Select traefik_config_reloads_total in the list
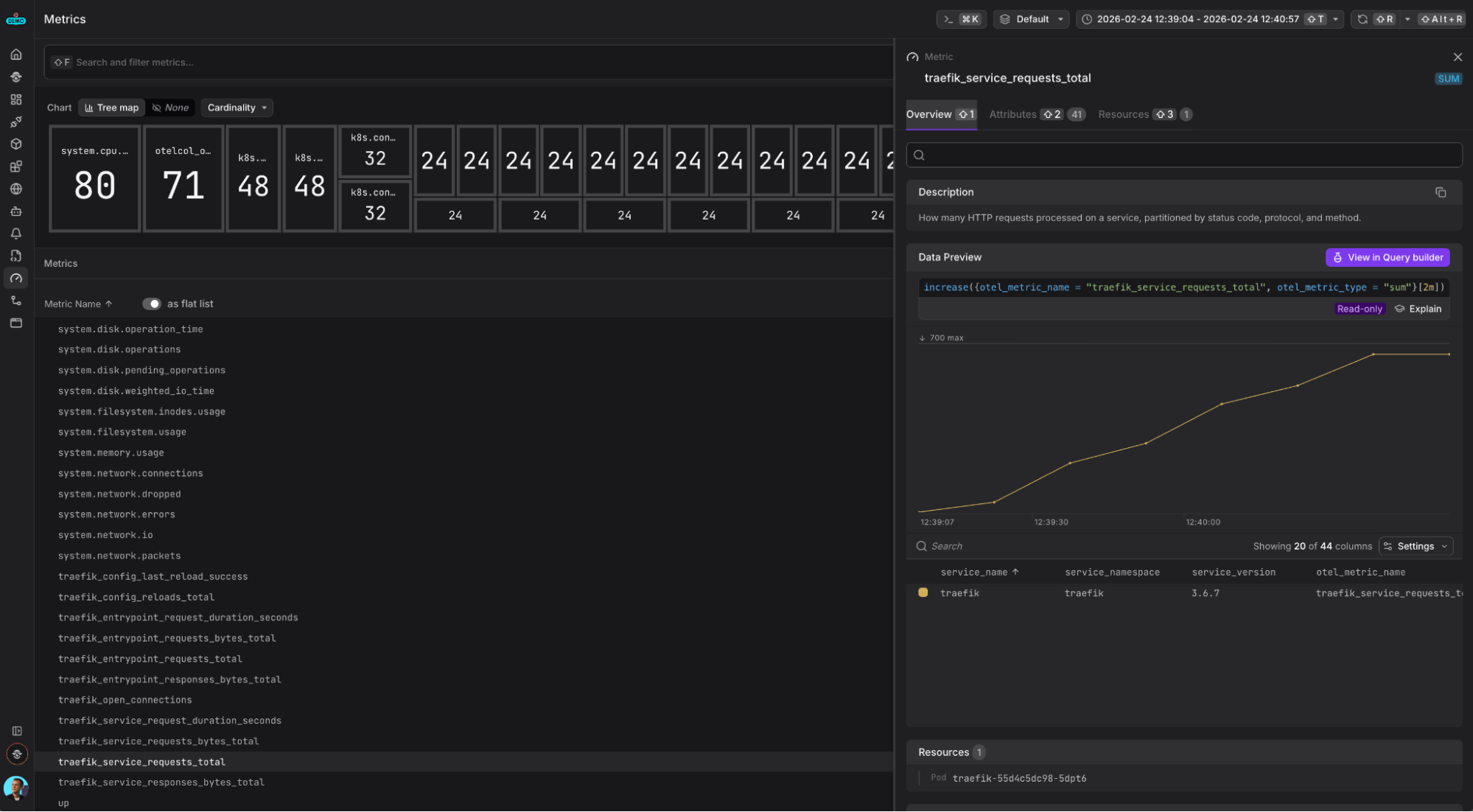The width and height of the screenshot is (1473, 812). [x=136, y=597]
